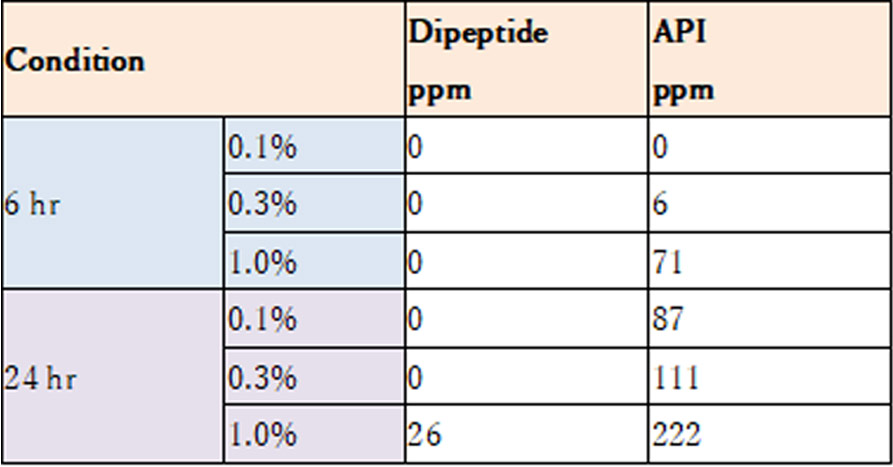Viewport: 893px width, 467px height.
Task: Click the Dipeptide value 26 cell
Action: 527,434
